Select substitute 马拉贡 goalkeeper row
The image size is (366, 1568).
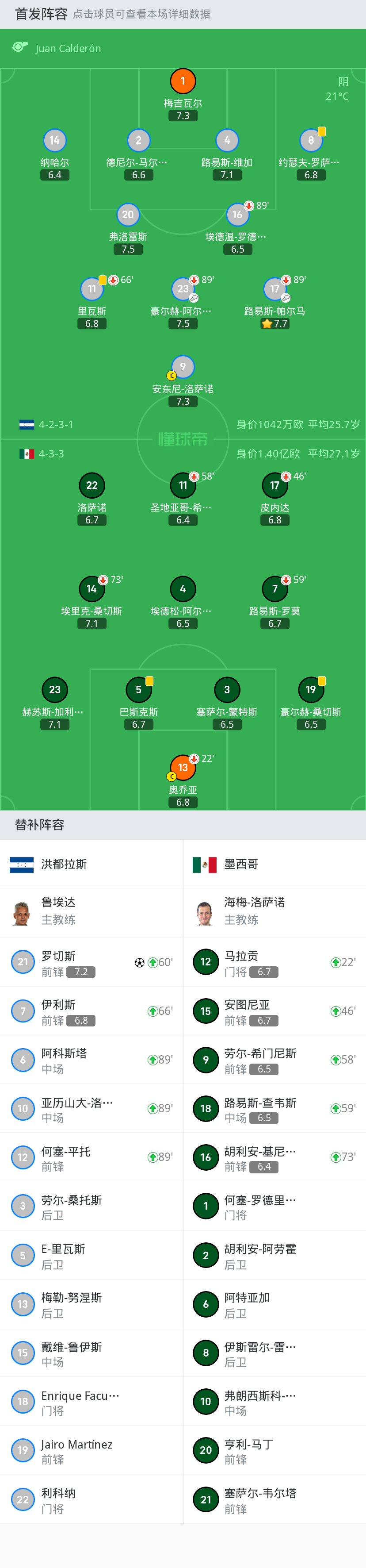274,962
